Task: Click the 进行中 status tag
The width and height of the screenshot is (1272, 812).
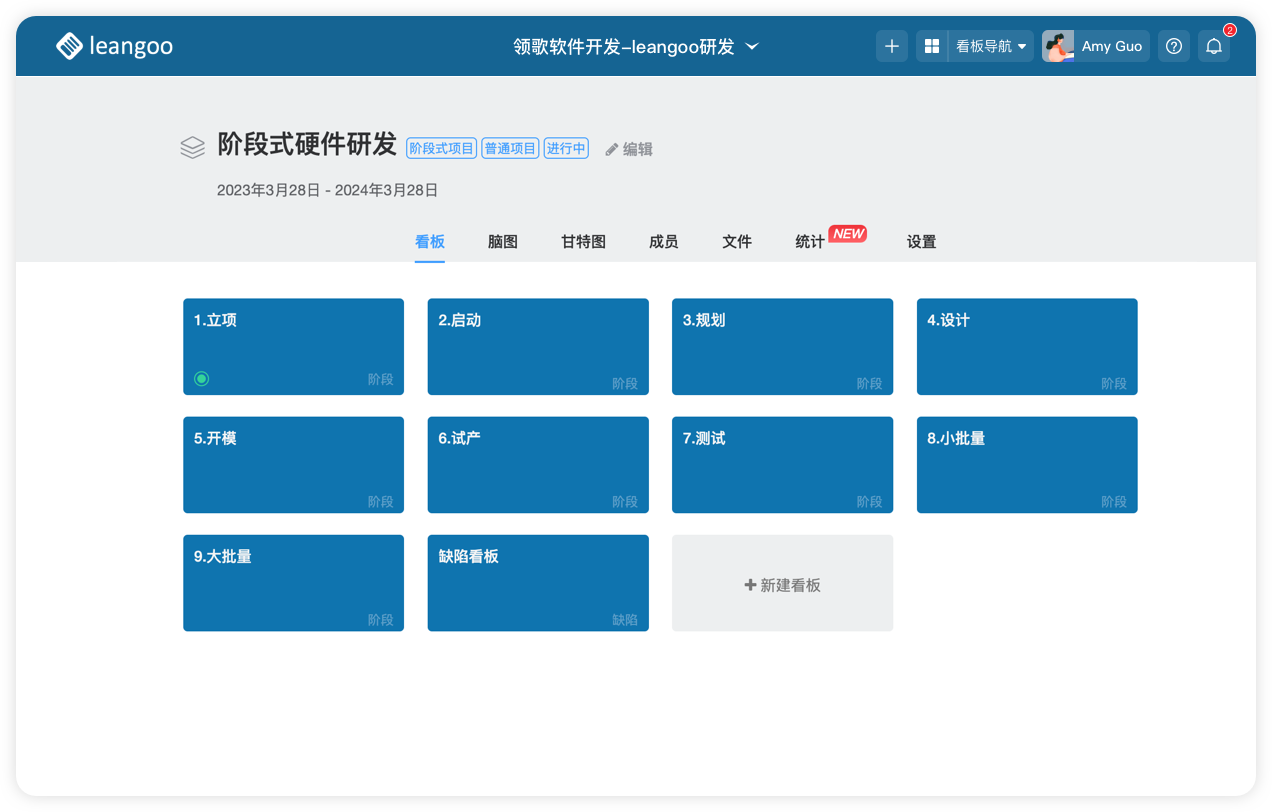Action: (565, 148)
